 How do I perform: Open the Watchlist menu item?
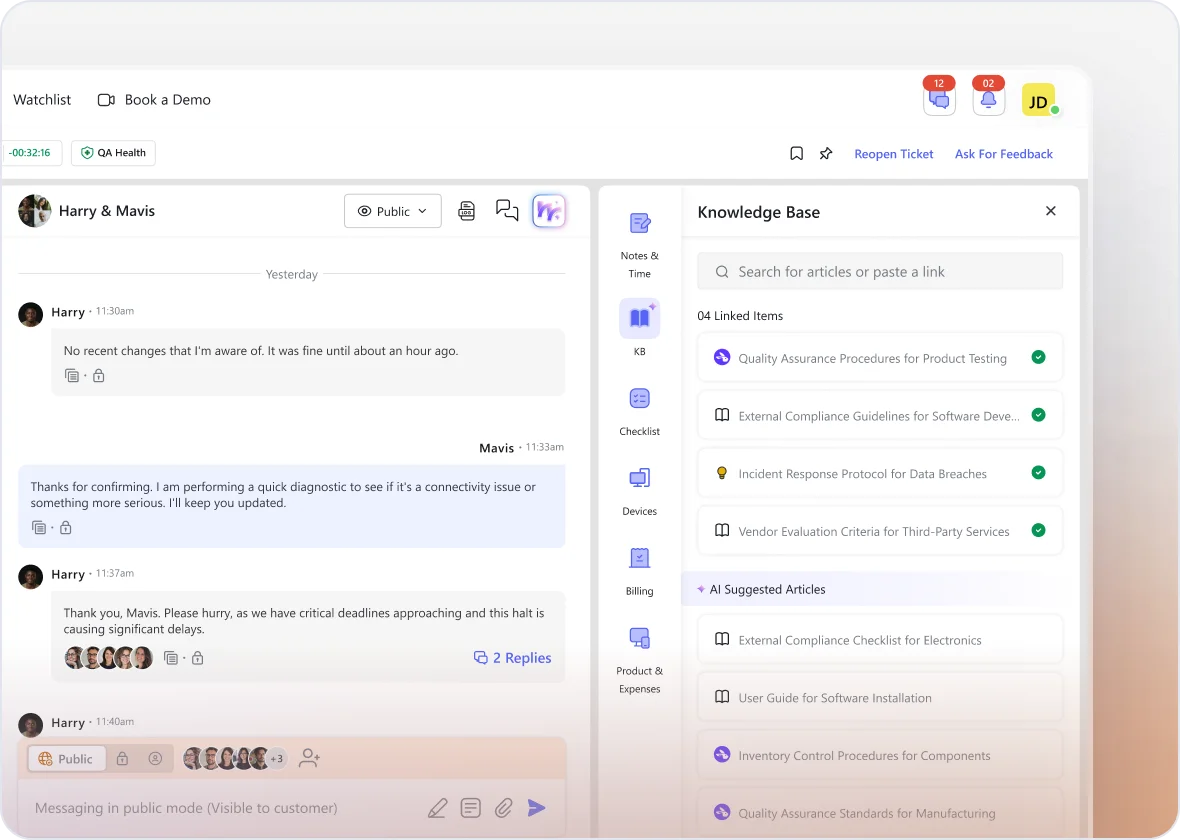[42, 100]
